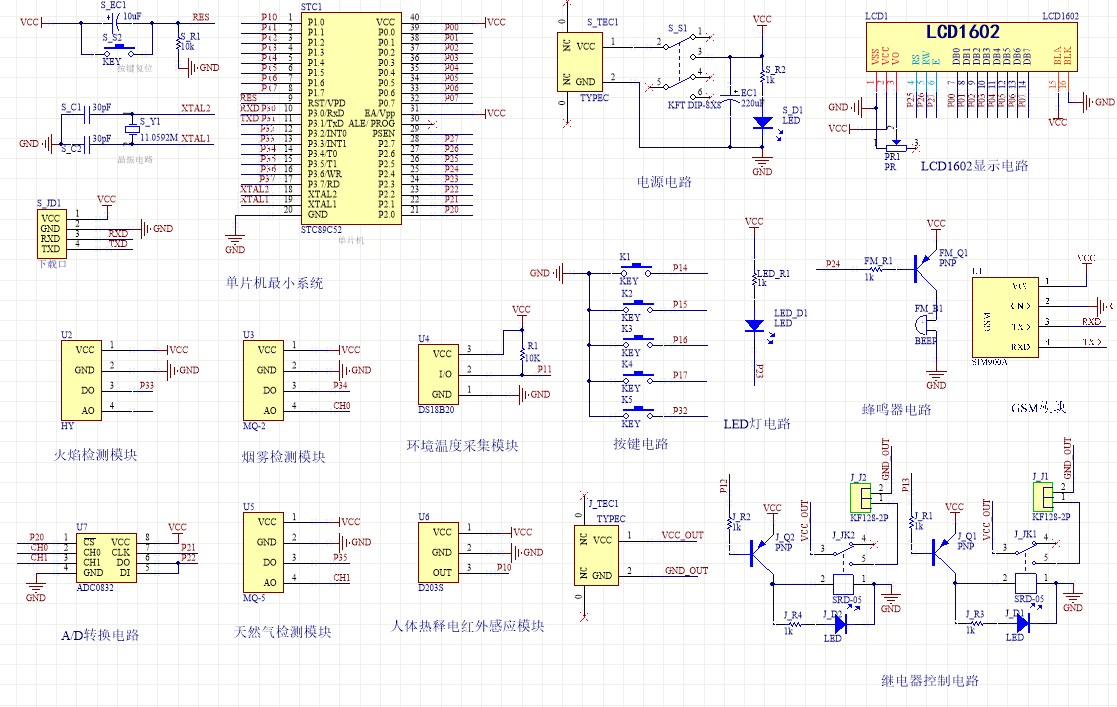Click the ADC0832 converter chip U7

coord(105,558)
